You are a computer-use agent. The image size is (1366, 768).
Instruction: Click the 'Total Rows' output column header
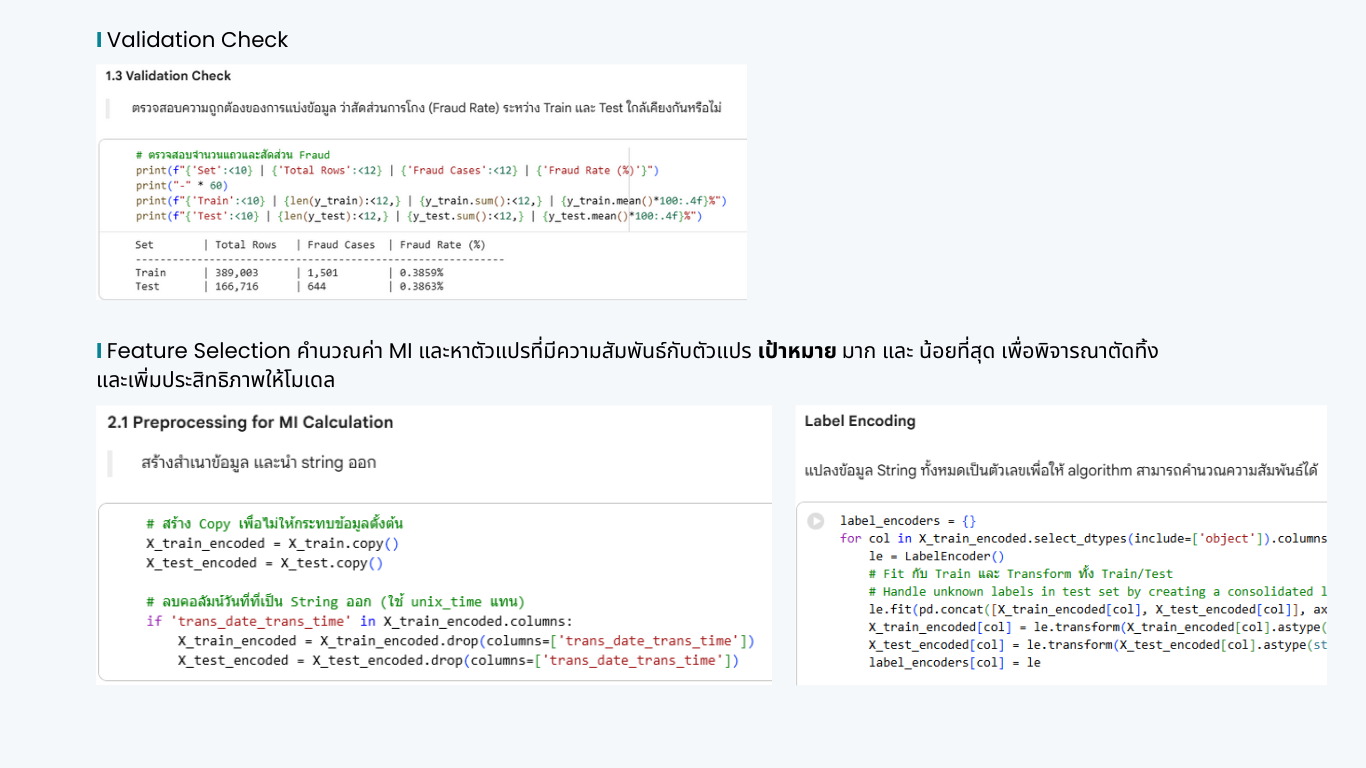tap(246, 245)
